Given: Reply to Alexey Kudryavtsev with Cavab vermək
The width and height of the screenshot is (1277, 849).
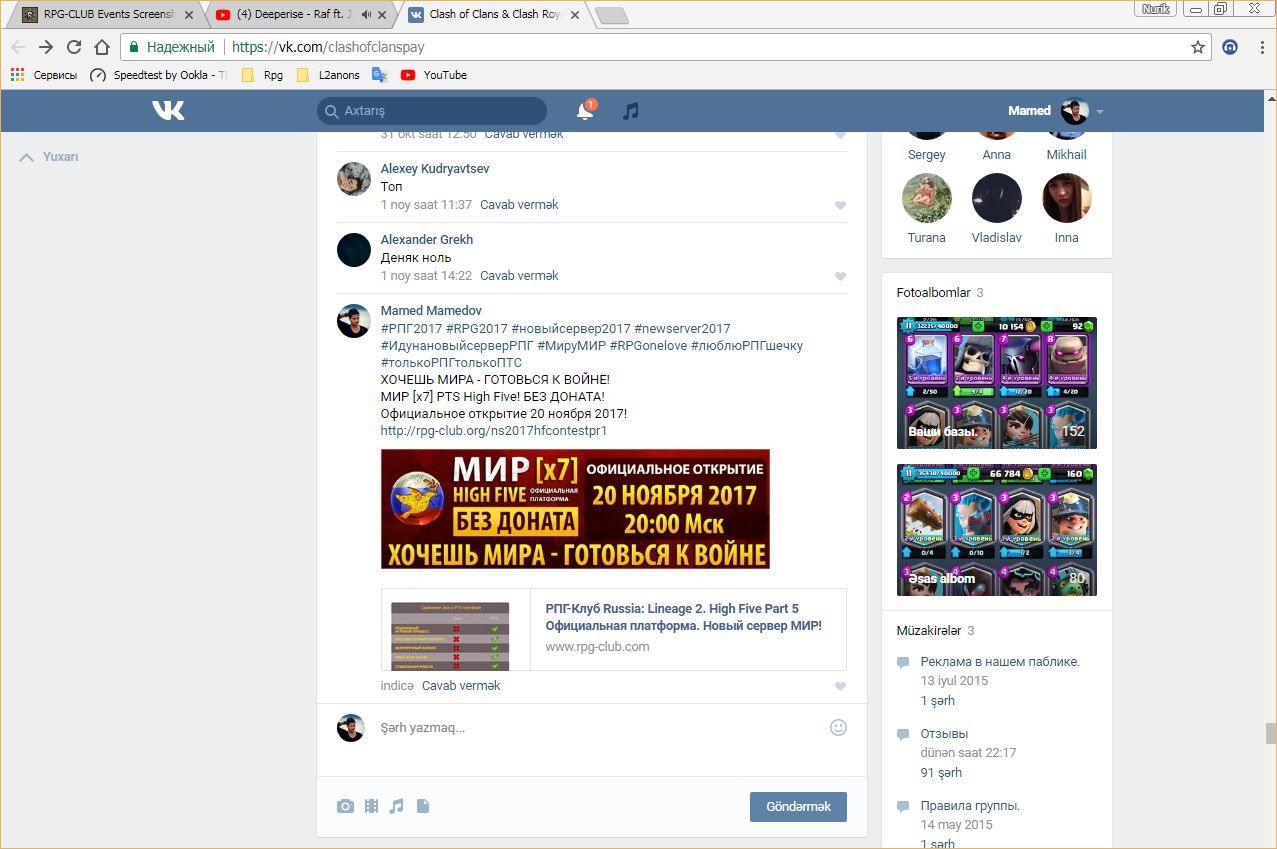Looking at the screenshot, I should (x=519, y=205).
